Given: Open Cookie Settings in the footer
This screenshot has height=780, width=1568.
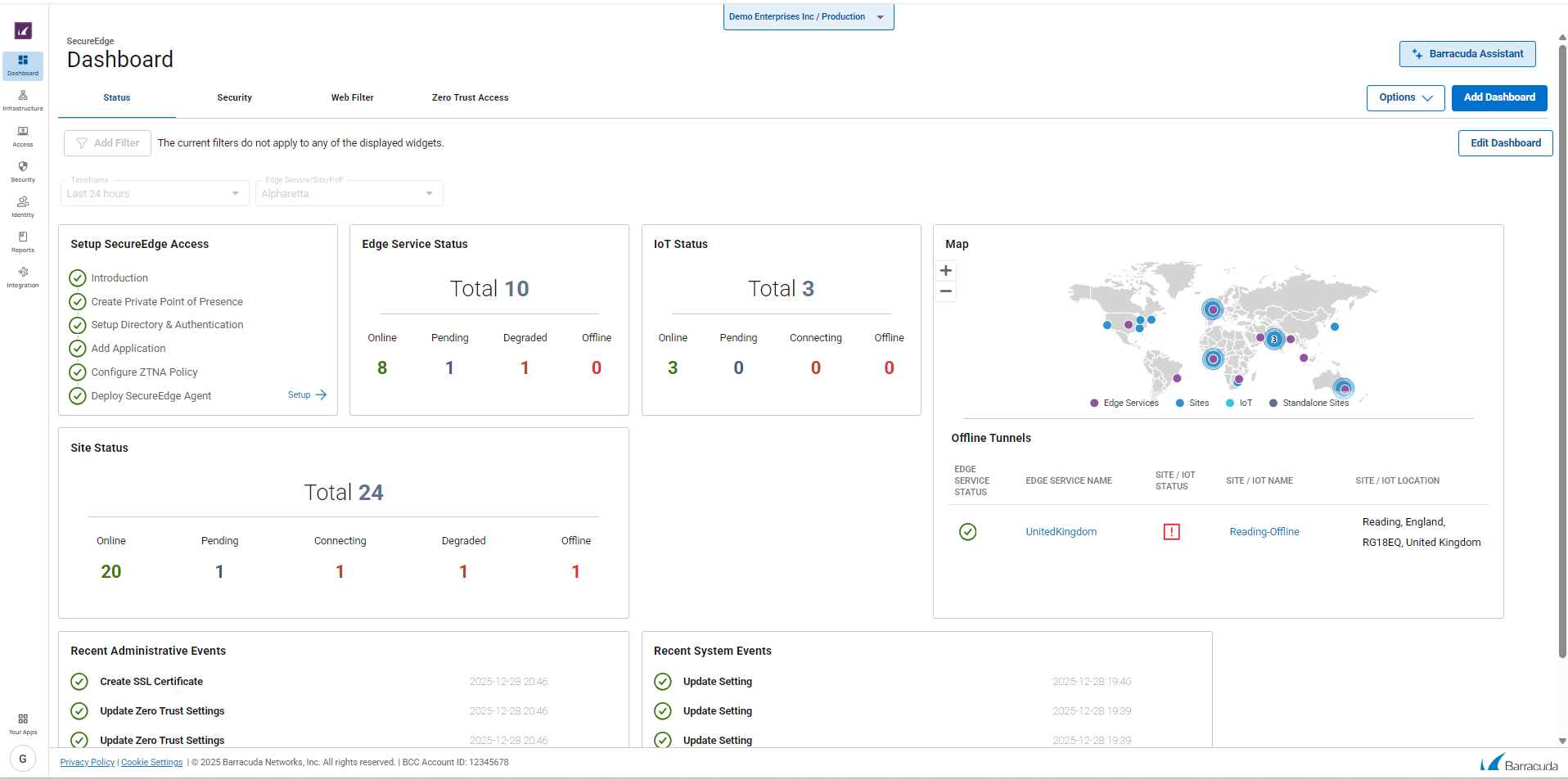Looking at the screenshot, I should [x=151, y=762].
